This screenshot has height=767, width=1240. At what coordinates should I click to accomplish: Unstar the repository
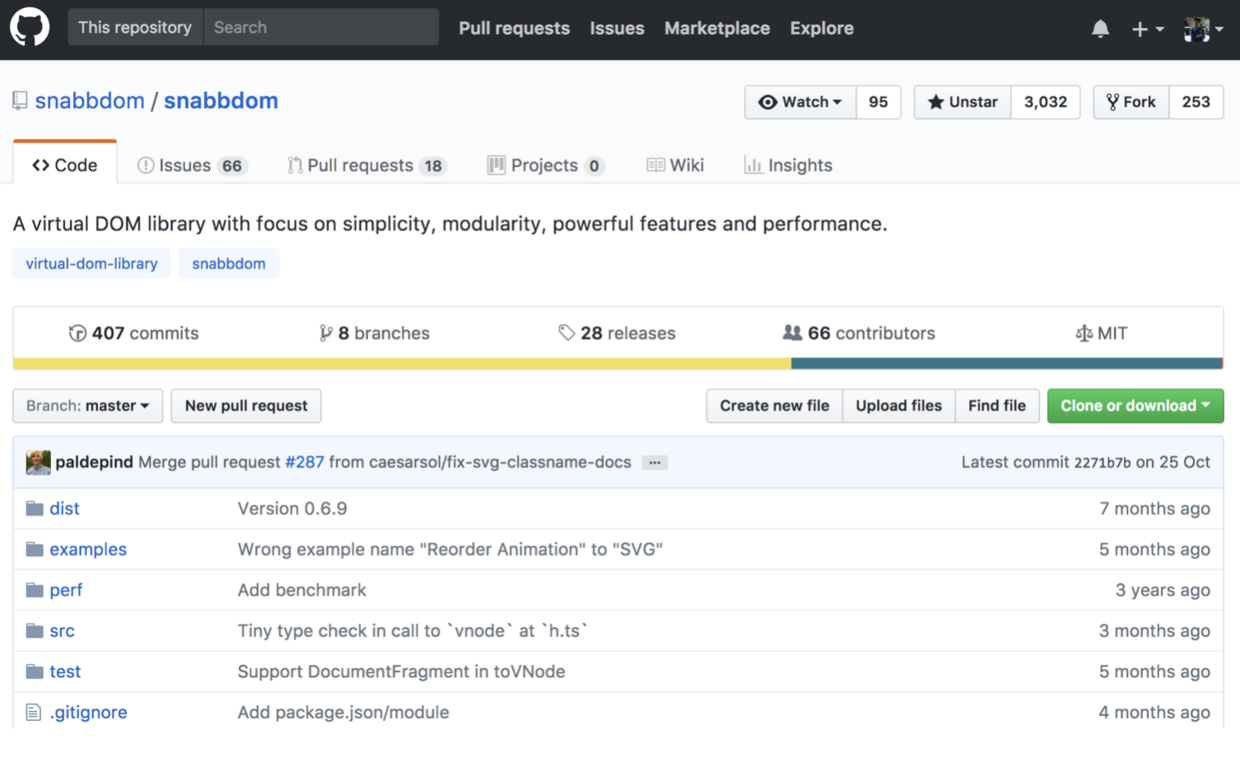click(962, 102)
